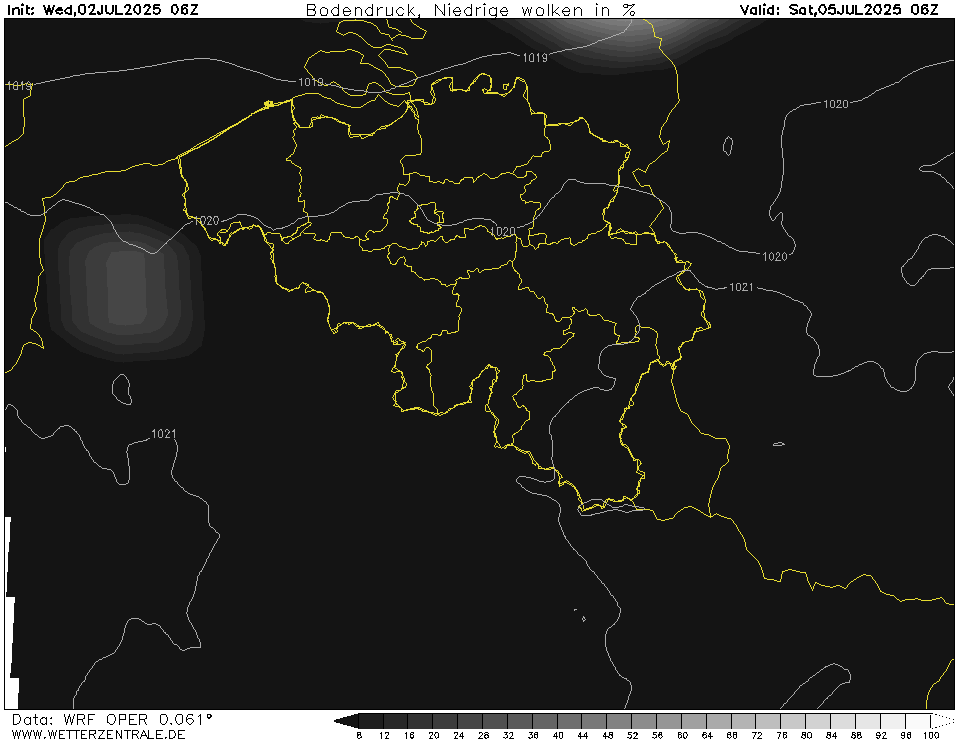
Task: Click the 1019 isobar label beside the top cloud patch
Action: click(x=535, y=57)
